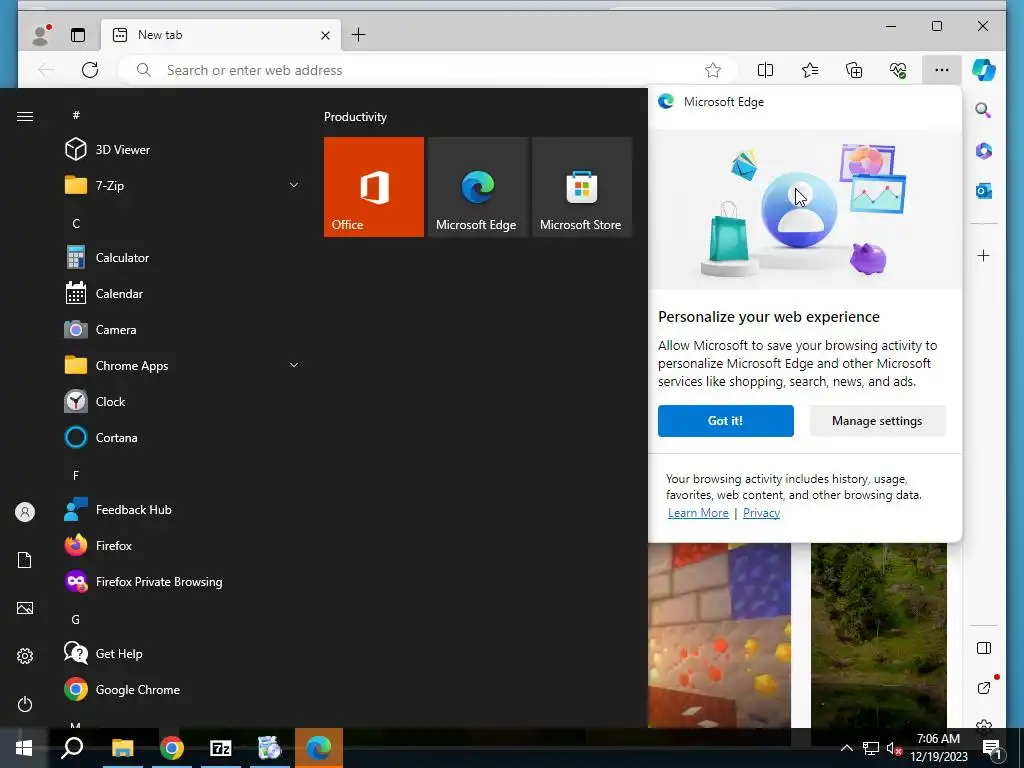The height and width of the screenshot is (768, 1024).
Task: Click the # letter group header
Action: pyautogui.click(x=76, y=115)
